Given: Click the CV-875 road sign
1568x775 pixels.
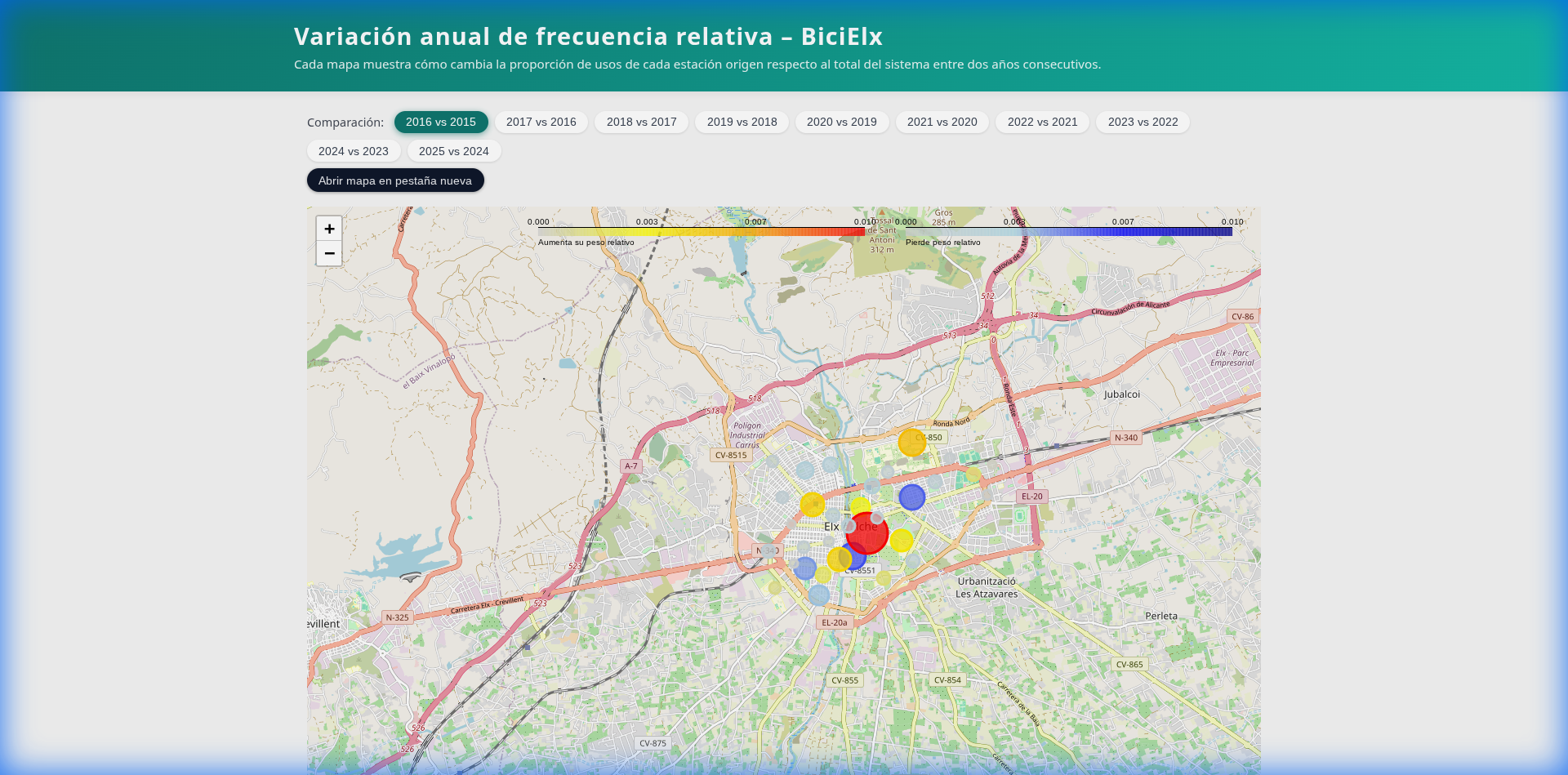Looking at the screenshot, I should (653, 743).
